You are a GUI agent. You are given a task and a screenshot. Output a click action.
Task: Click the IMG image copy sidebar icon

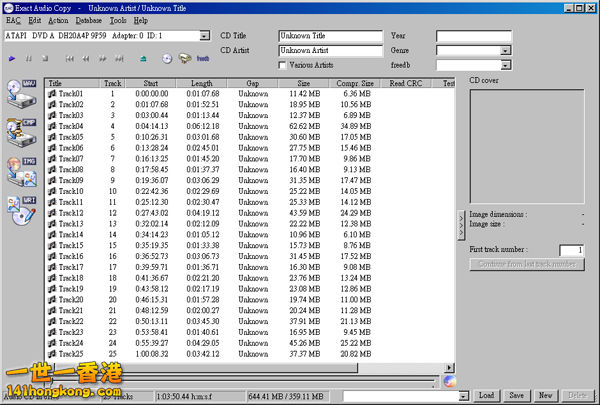(x=21, y=166)
